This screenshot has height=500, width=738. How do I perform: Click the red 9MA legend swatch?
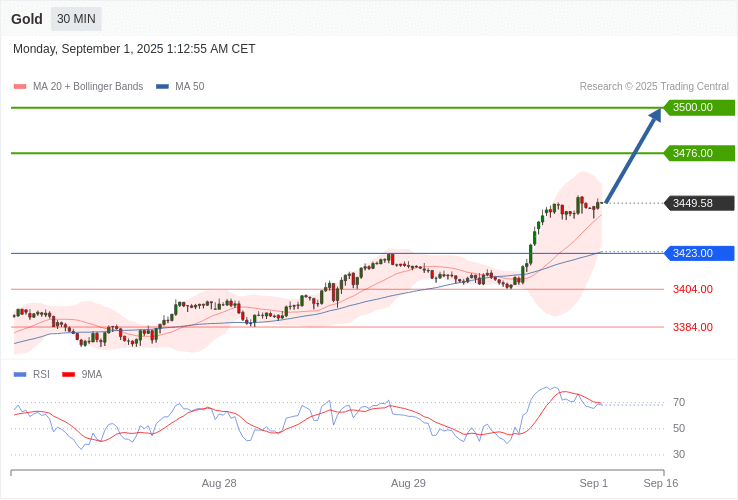pos(68,375)
